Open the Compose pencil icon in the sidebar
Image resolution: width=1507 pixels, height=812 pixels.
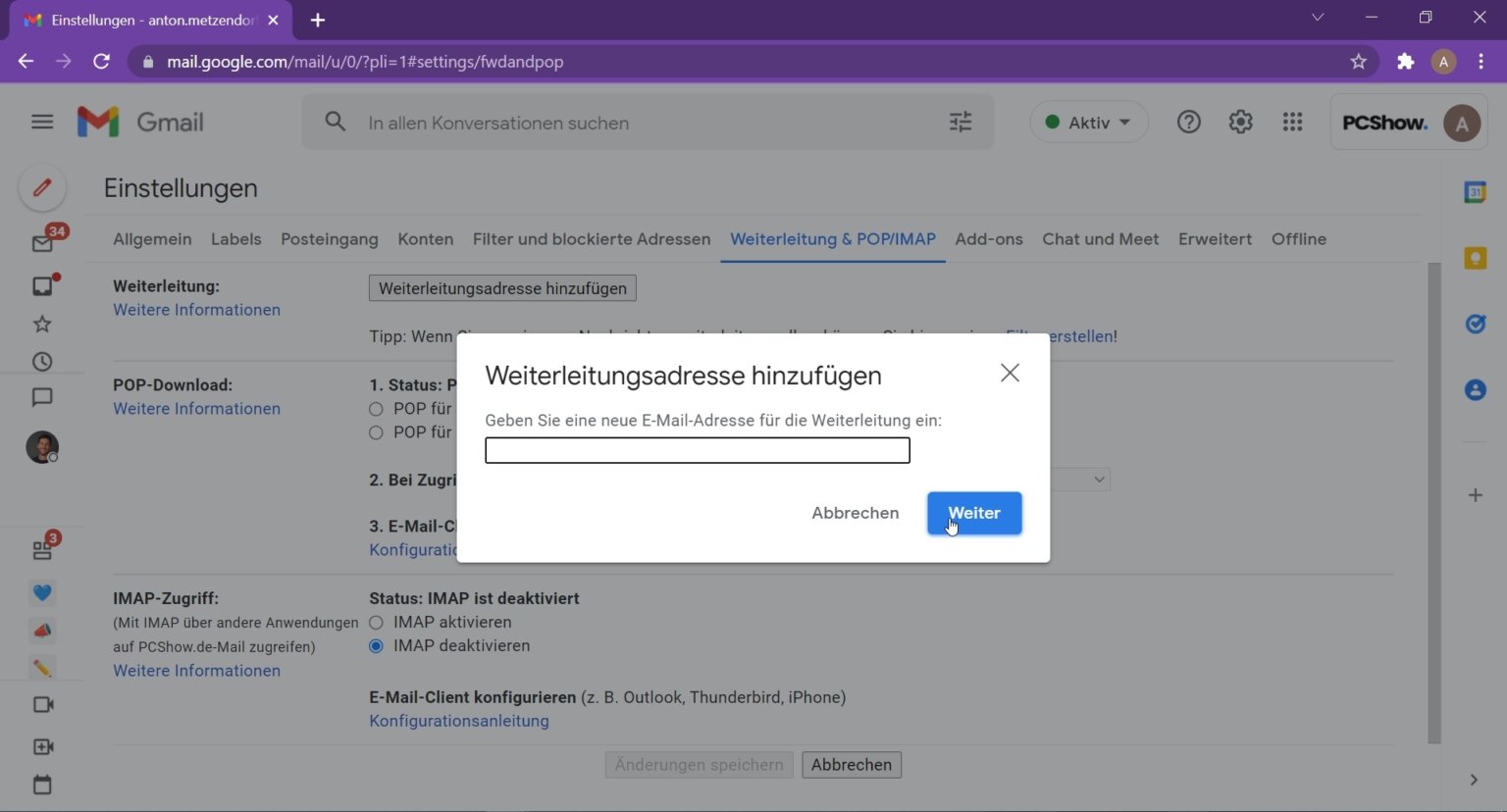tap(42, 187)
